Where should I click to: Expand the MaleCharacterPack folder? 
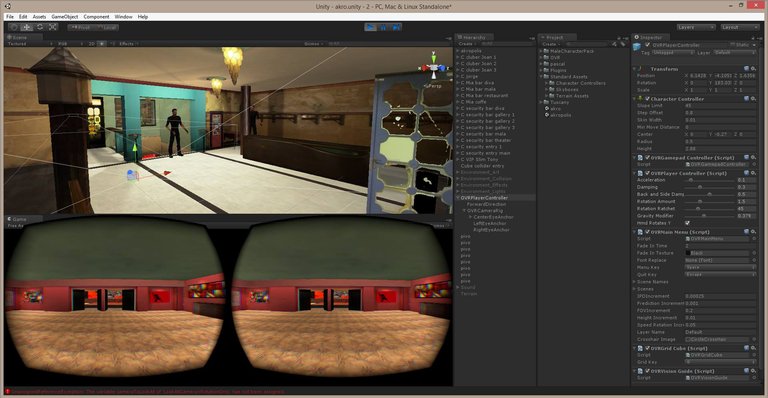point(541,51)
